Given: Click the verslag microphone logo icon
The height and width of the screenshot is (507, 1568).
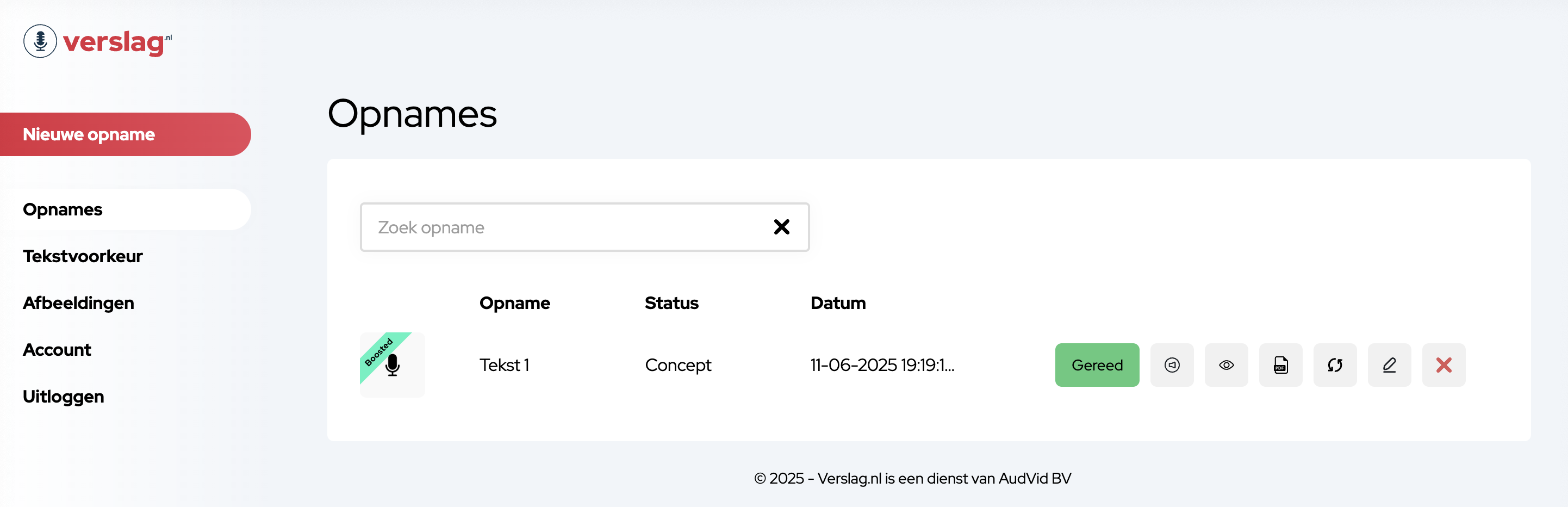Looking at the screenshot, I should (40, 41).
